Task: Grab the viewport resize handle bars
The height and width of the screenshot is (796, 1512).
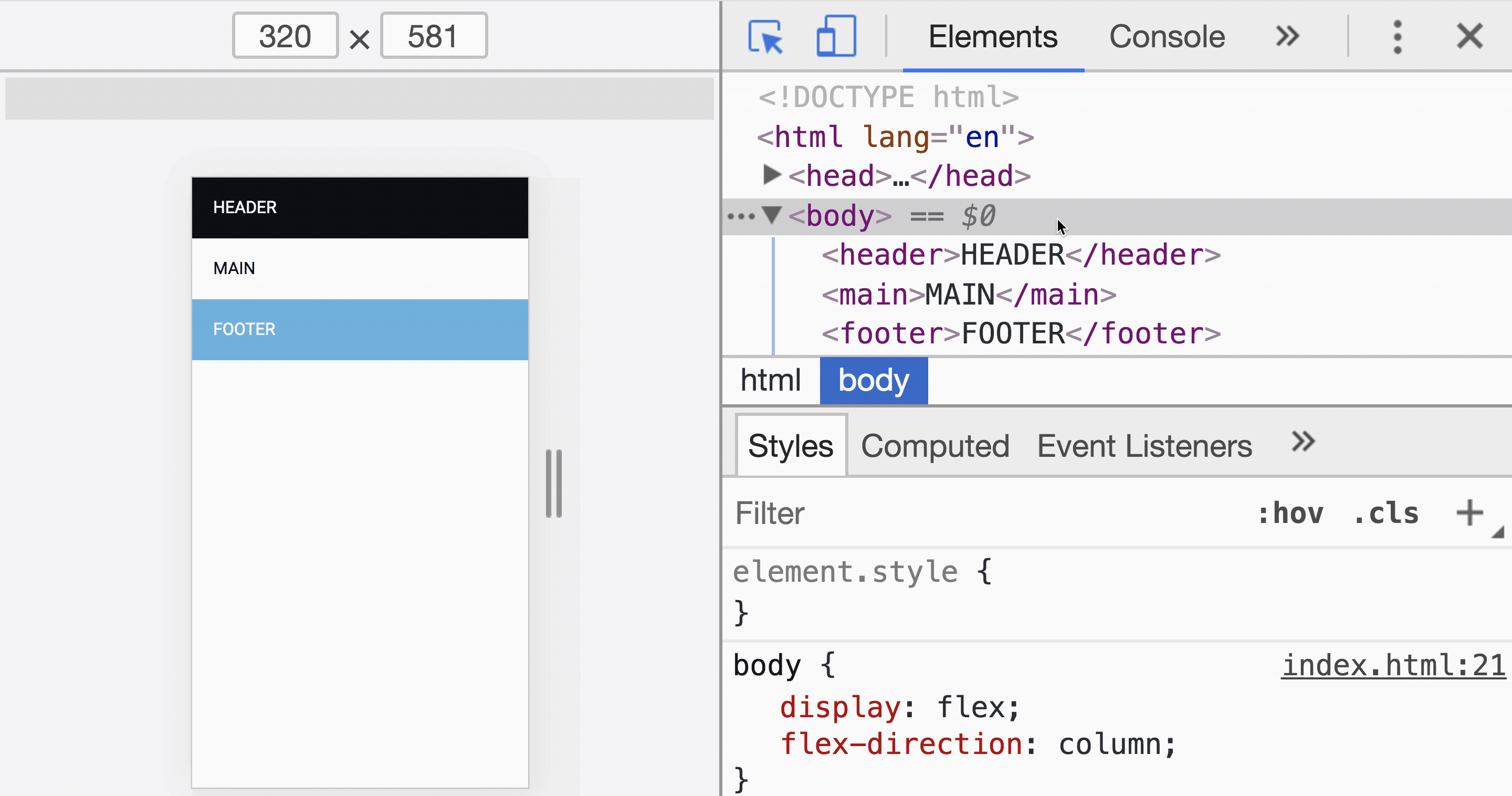Action: coord(554,484)
